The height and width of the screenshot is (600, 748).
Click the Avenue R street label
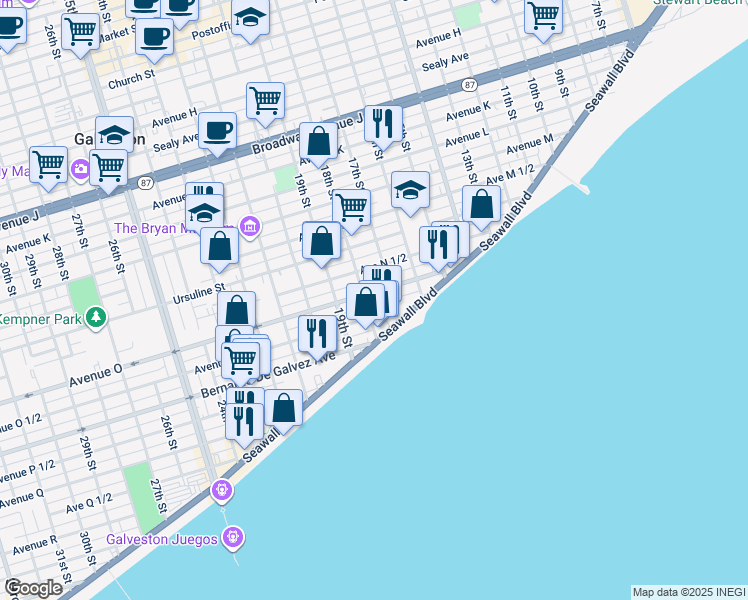point(35,545)
